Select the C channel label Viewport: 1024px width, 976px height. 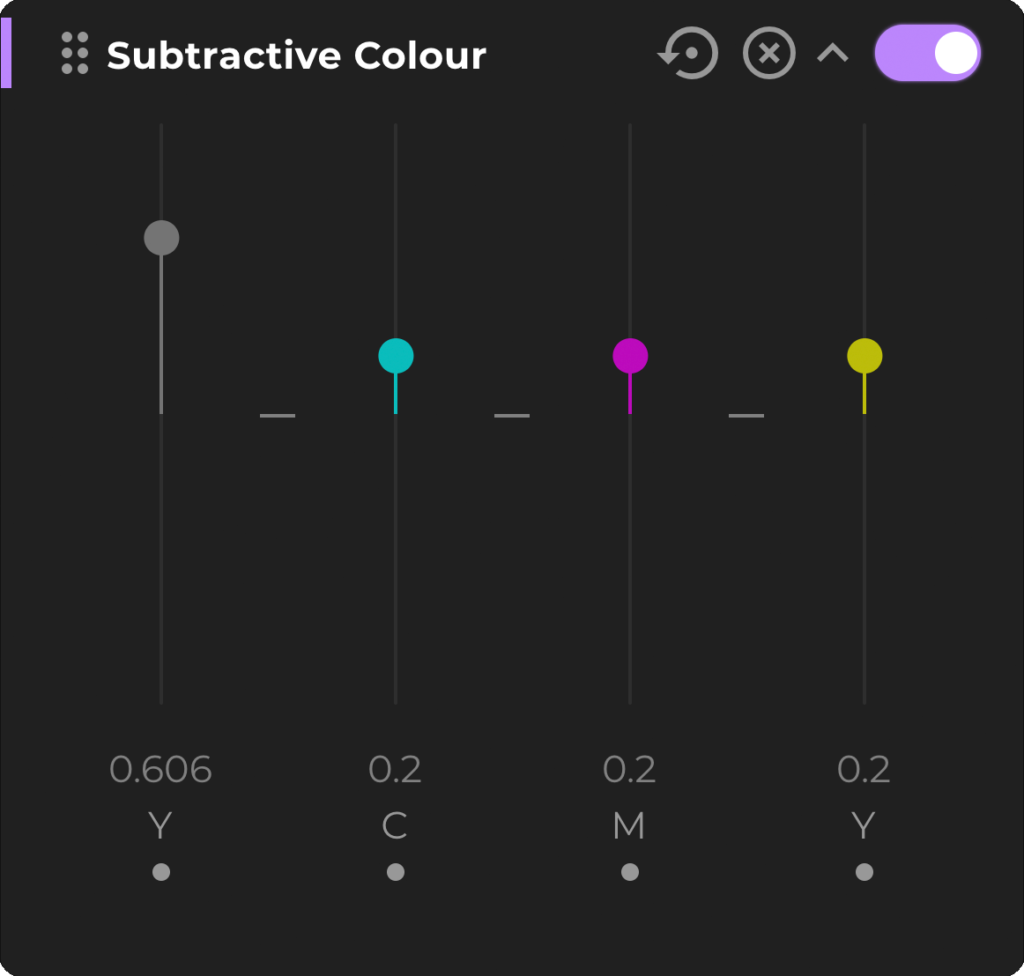[x=395, y=826]
